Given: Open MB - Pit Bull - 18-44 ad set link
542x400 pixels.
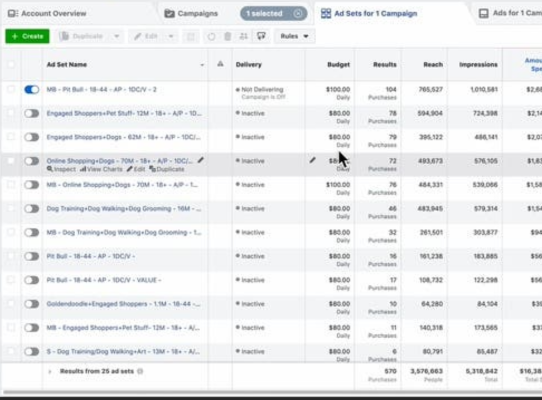Looking at the screenshot, I should pos(102,90).
